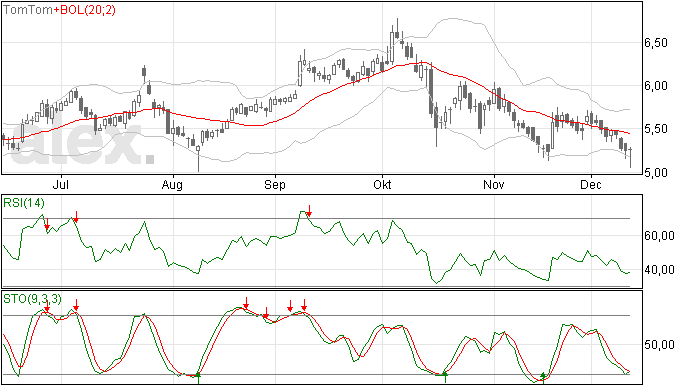The image size is (690, 387).
Task: Click the green buy arrow in August stochastic
Action: (198, 376)
